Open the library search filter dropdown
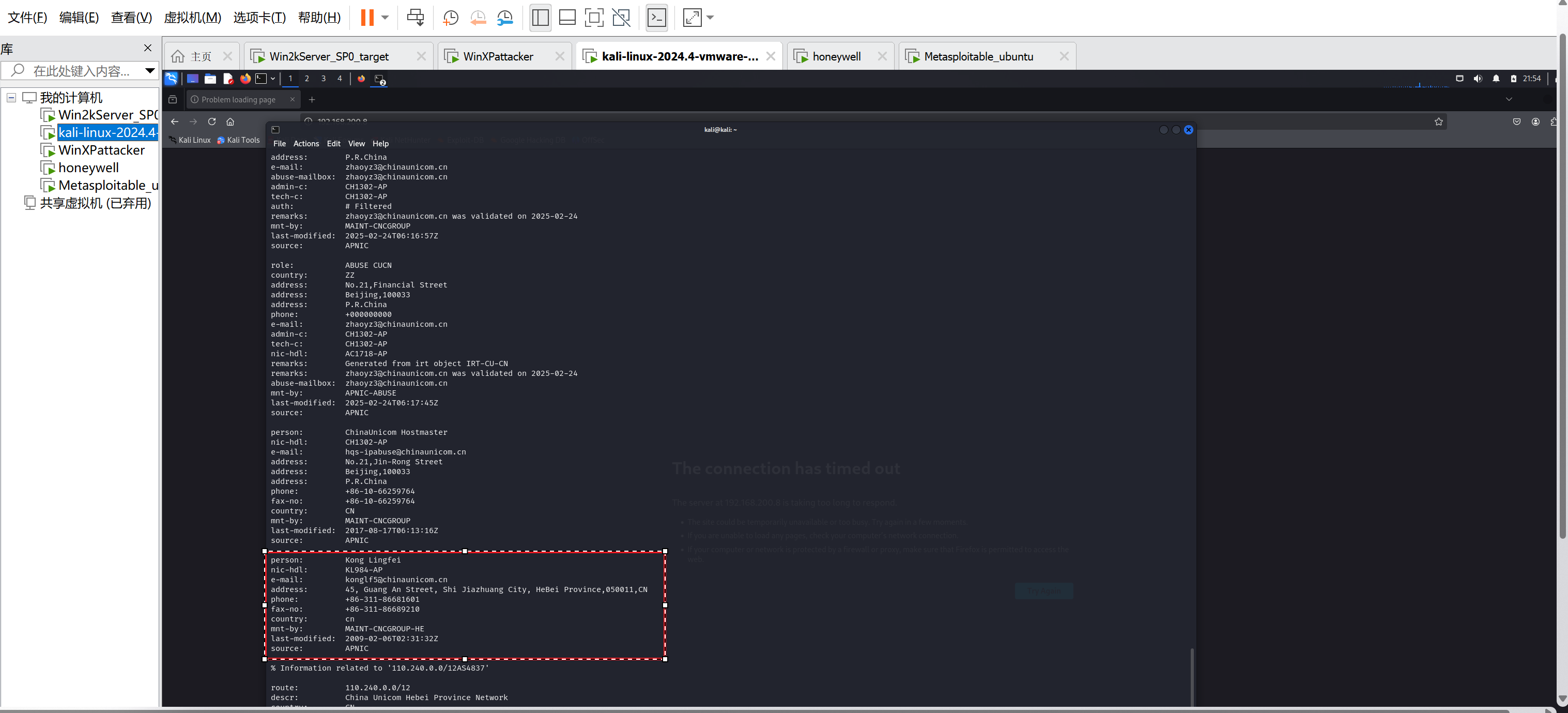Viewport: 1568px width, 713px height. (x=150, y=71)
